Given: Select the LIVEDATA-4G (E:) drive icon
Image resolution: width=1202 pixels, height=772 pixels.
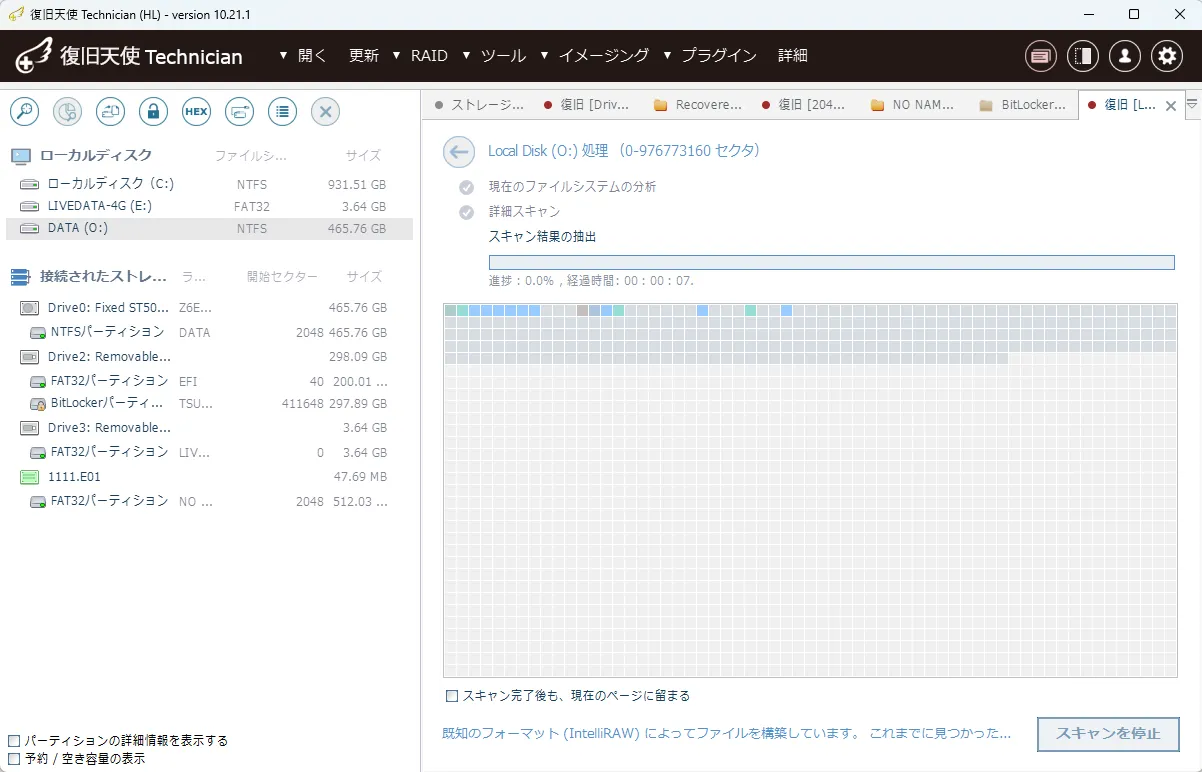Looking at the screenshot, I should pos(30,206).
